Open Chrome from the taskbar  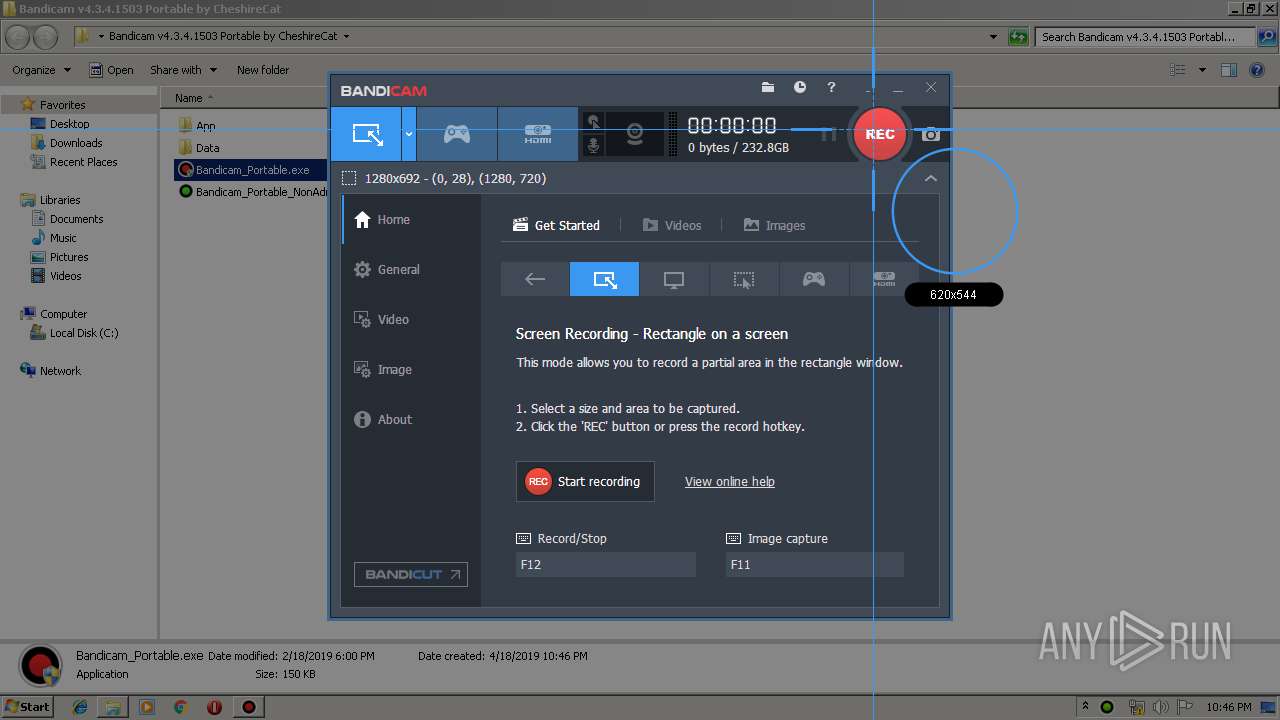[180, 707]
